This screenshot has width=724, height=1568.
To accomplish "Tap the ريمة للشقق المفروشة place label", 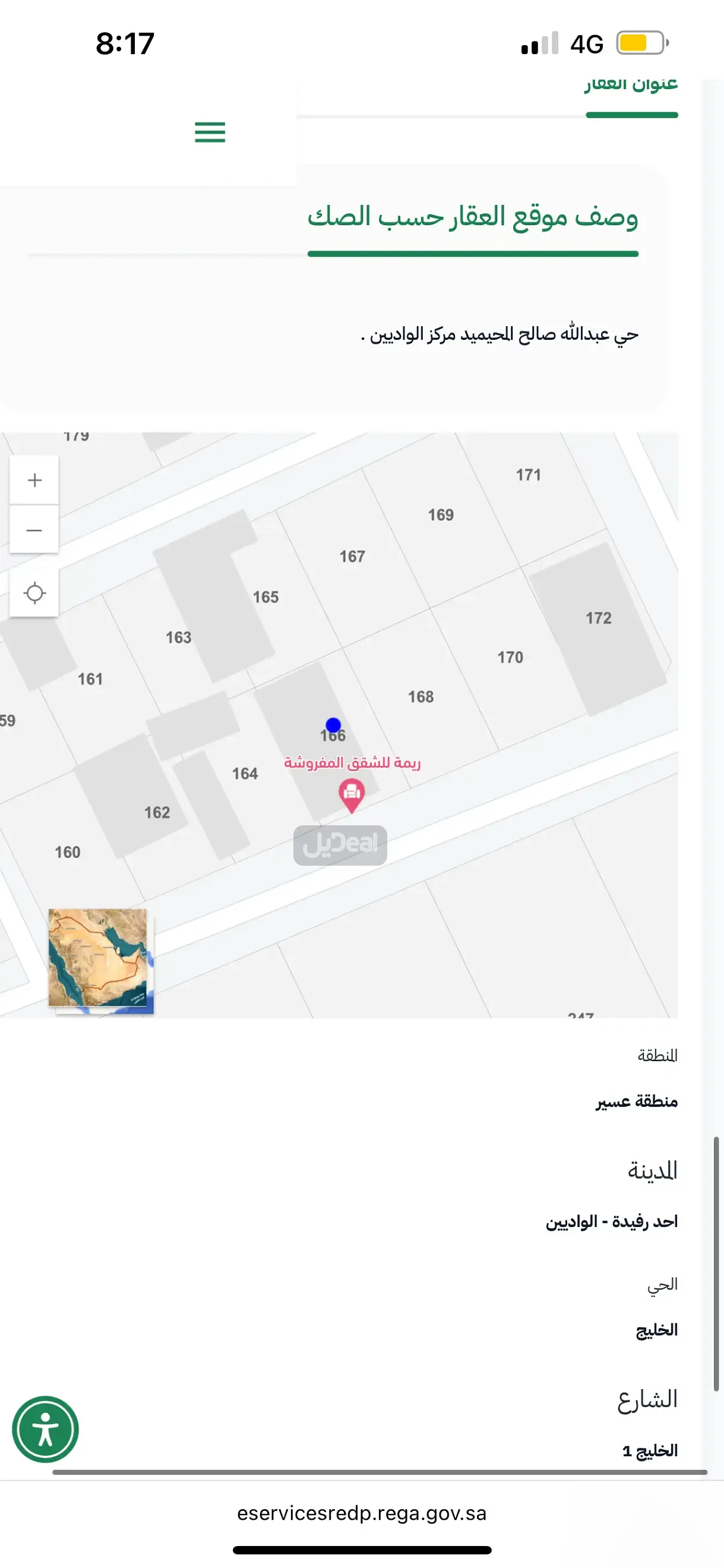I will 352,763.
